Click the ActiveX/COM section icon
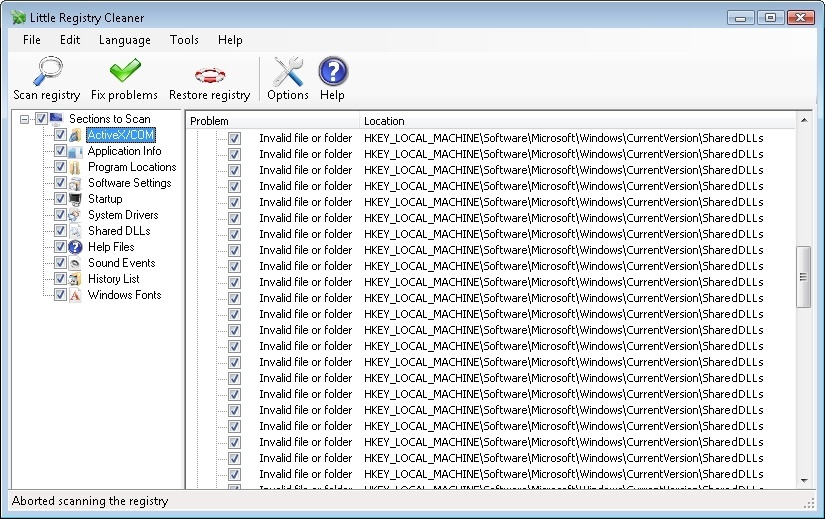825x519 pixels. pyautogui.click(x=76, y=135)
